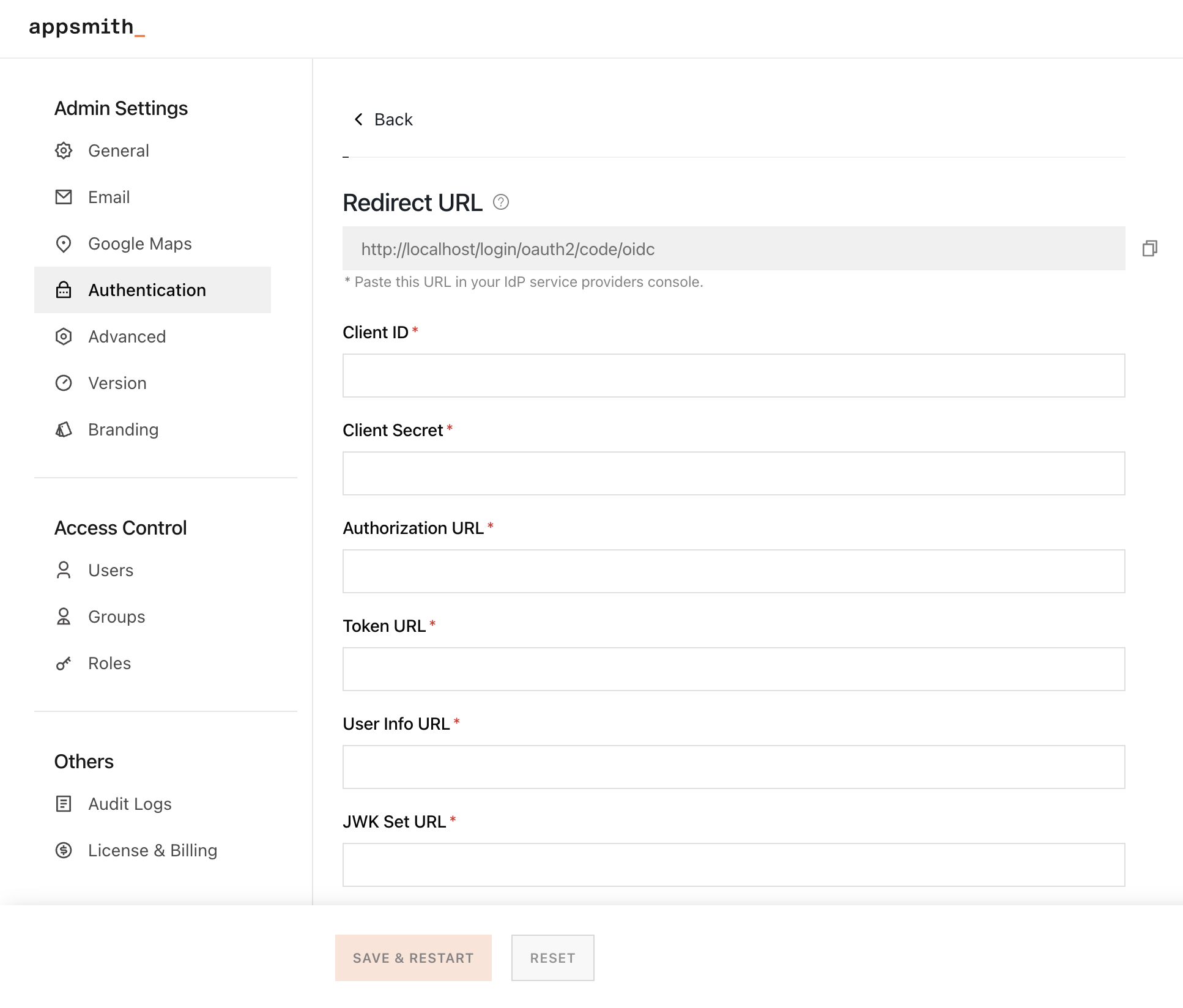Click the Authentication lock icon

64,290
